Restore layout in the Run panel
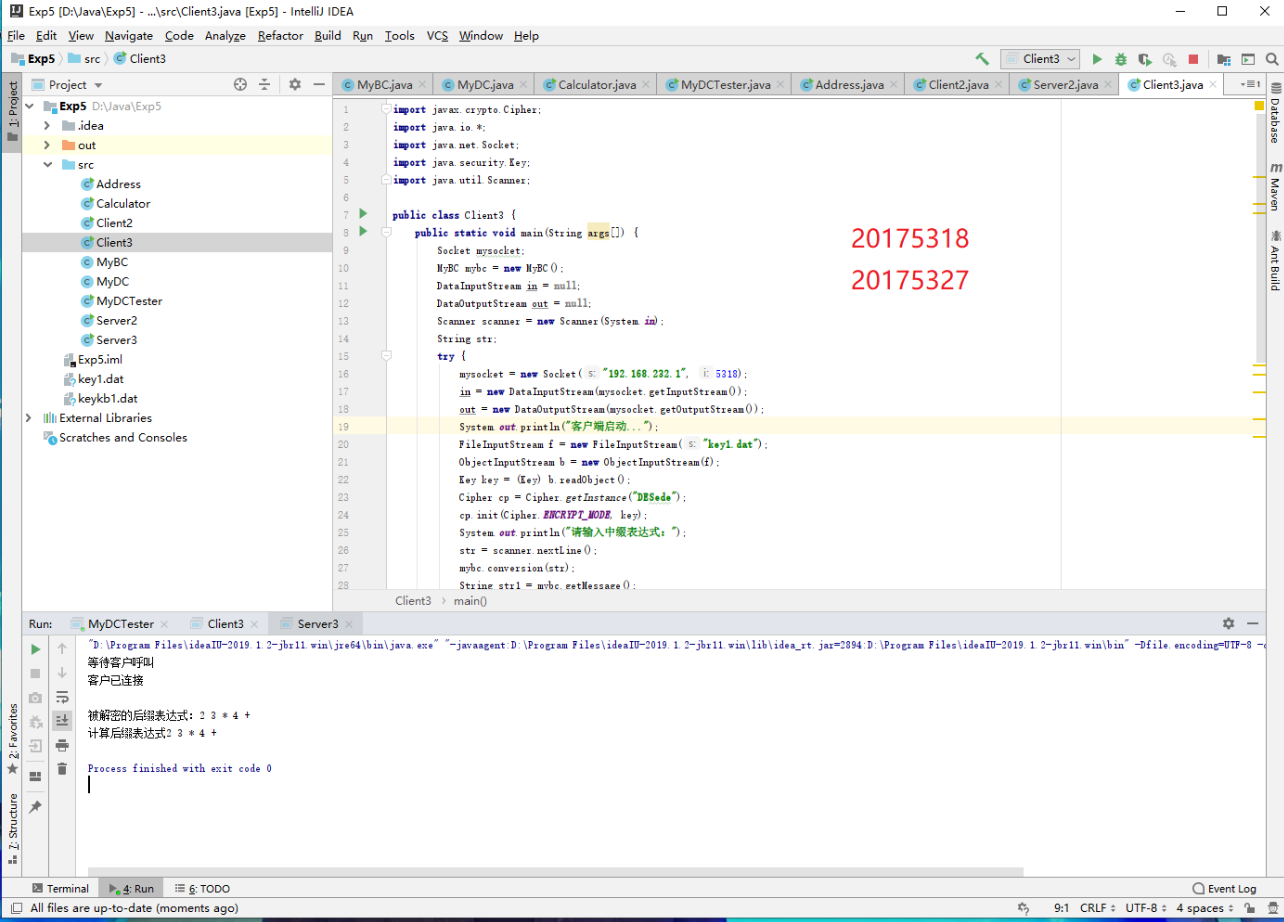1284x922 pixels. (x=36, y=776)
